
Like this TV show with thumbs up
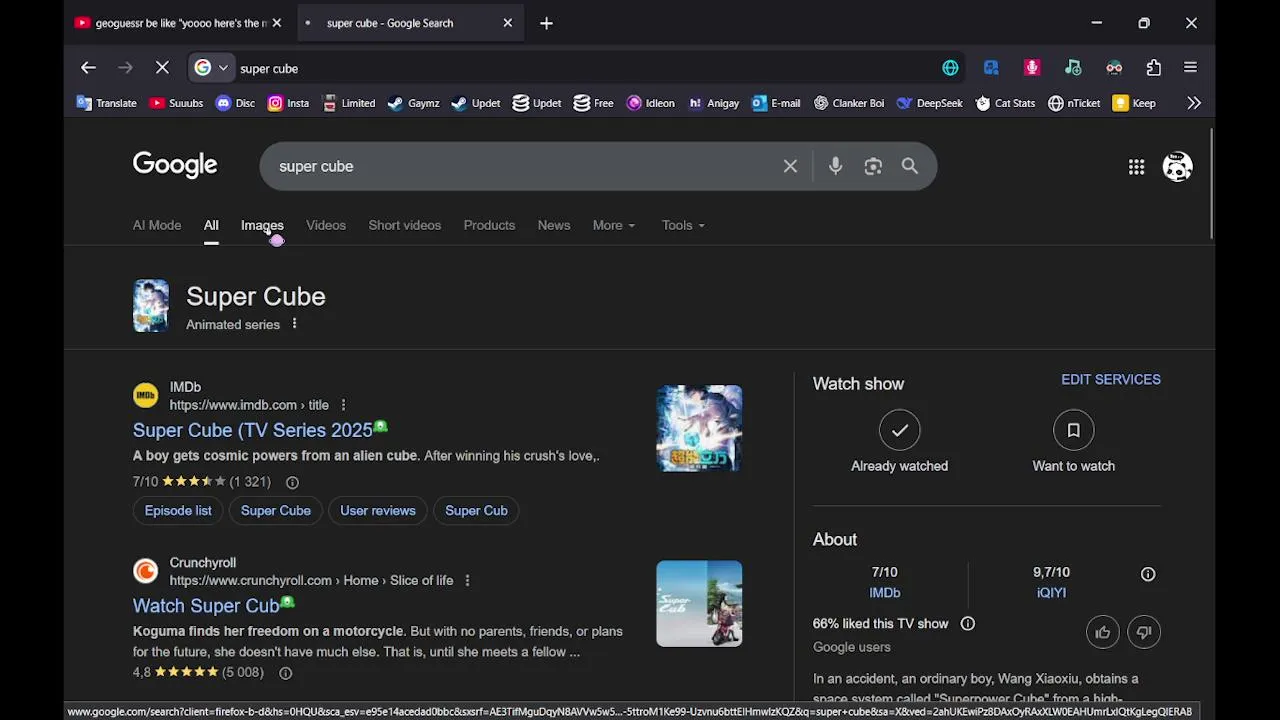click(x=1103, y=632)
